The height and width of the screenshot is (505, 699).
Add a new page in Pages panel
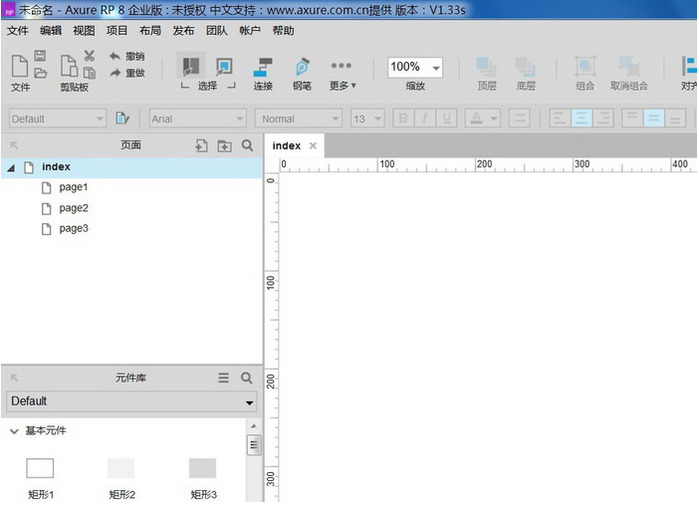201,146
